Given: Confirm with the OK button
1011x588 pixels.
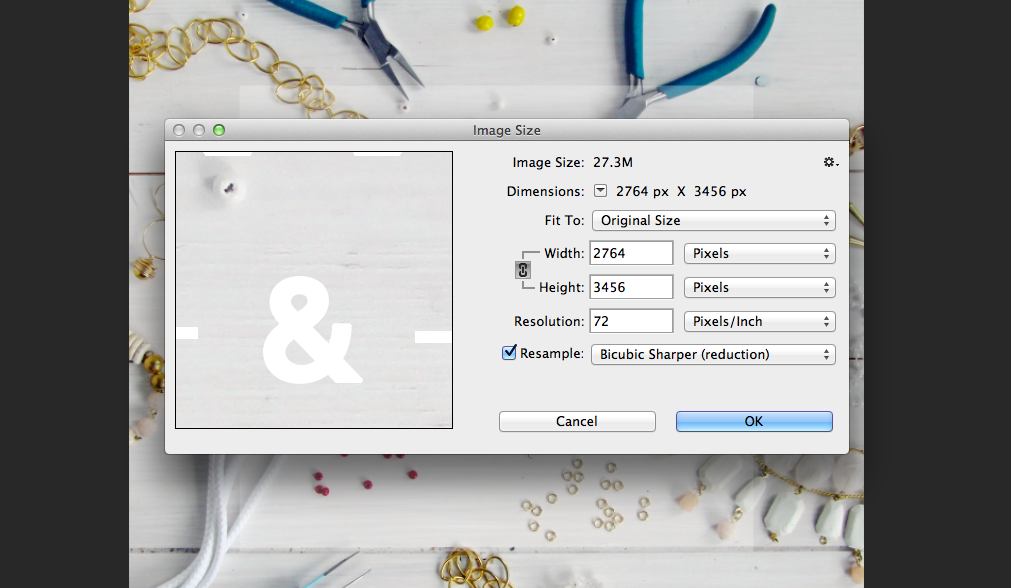Looking at the screenshot, I should [x=754, y=421].
